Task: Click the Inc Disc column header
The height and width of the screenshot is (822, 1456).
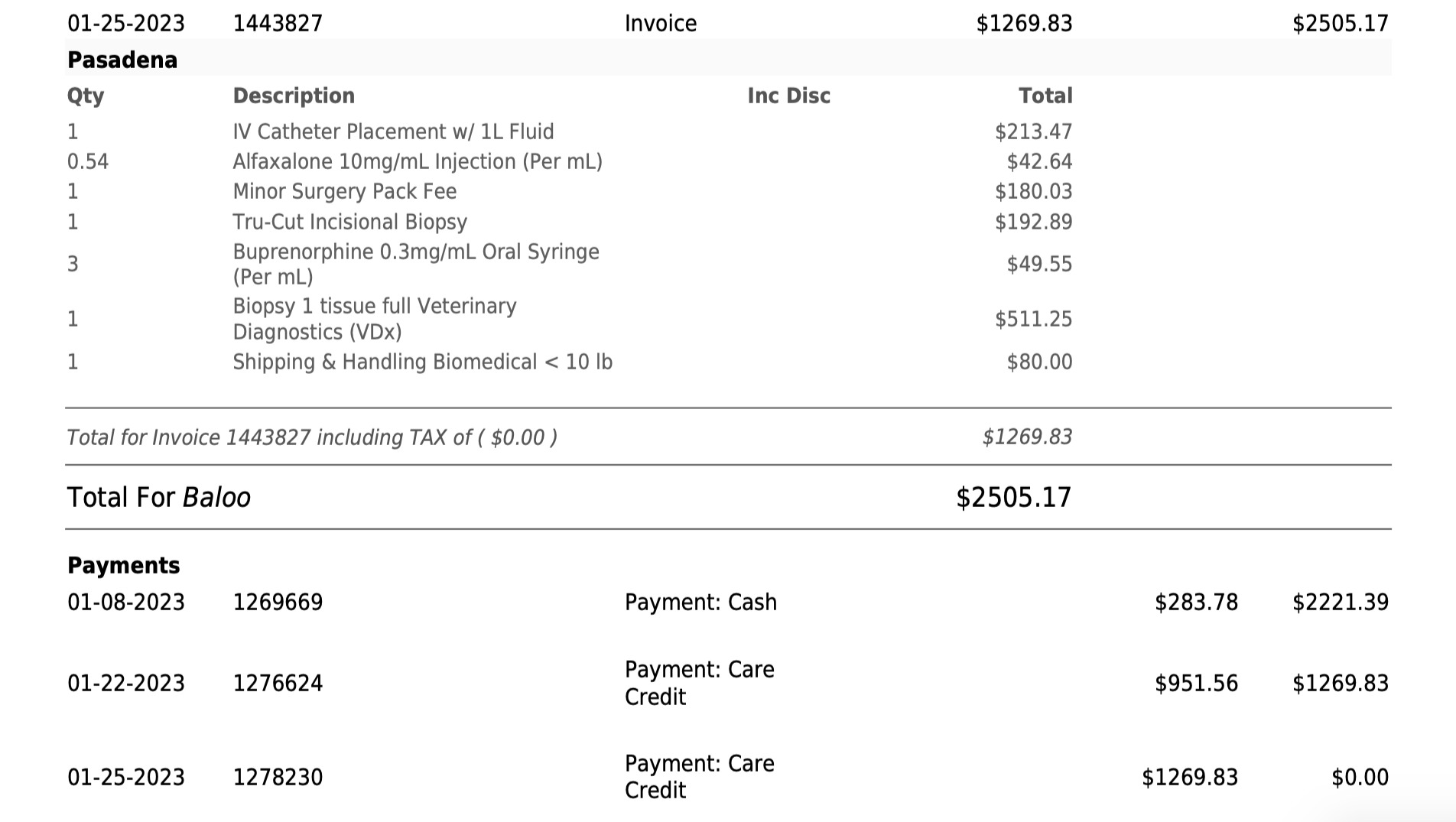Action: 788,96
